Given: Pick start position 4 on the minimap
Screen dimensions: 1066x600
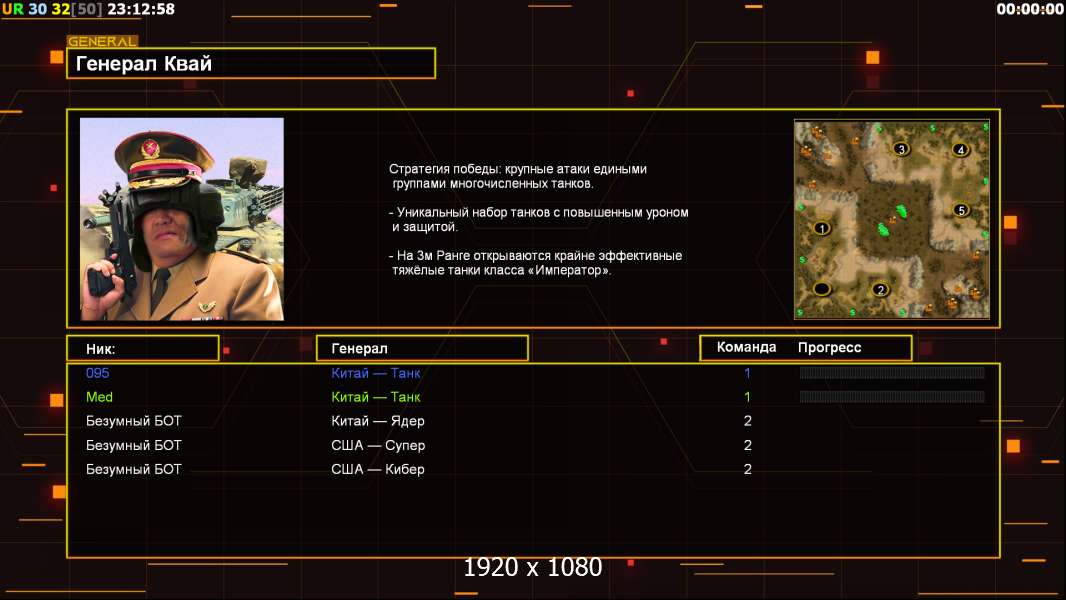Looking at the screenshot, I should (x=960, y=149).
